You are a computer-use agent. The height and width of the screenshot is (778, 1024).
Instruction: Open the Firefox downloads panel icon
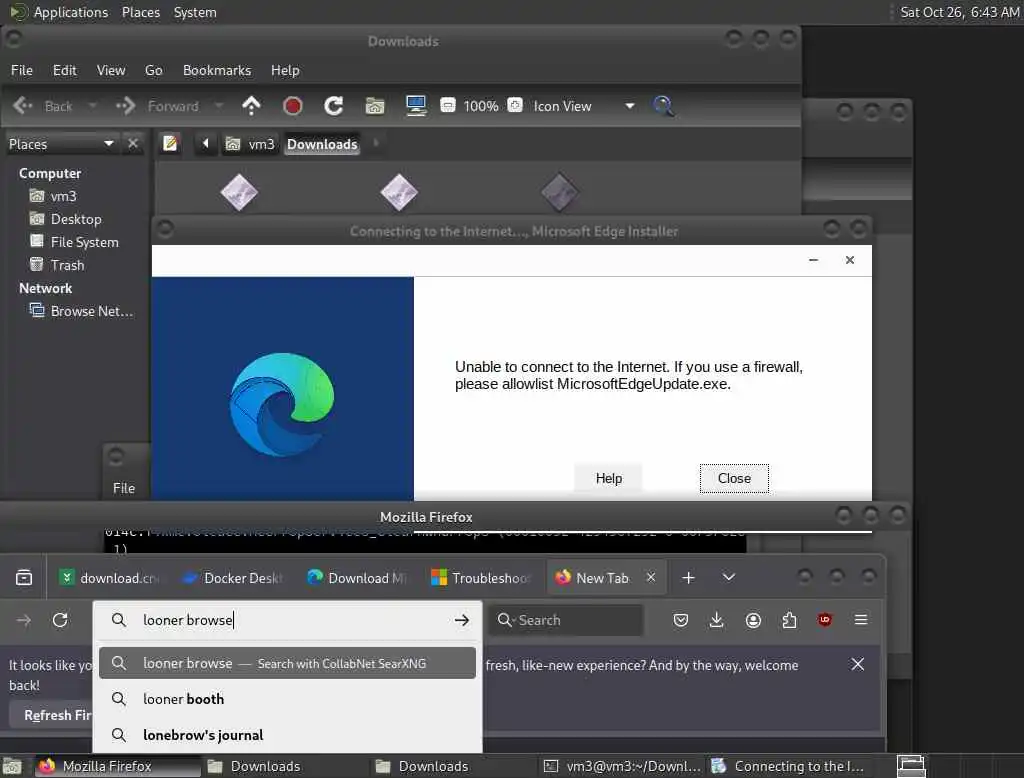tap(716, 620)
